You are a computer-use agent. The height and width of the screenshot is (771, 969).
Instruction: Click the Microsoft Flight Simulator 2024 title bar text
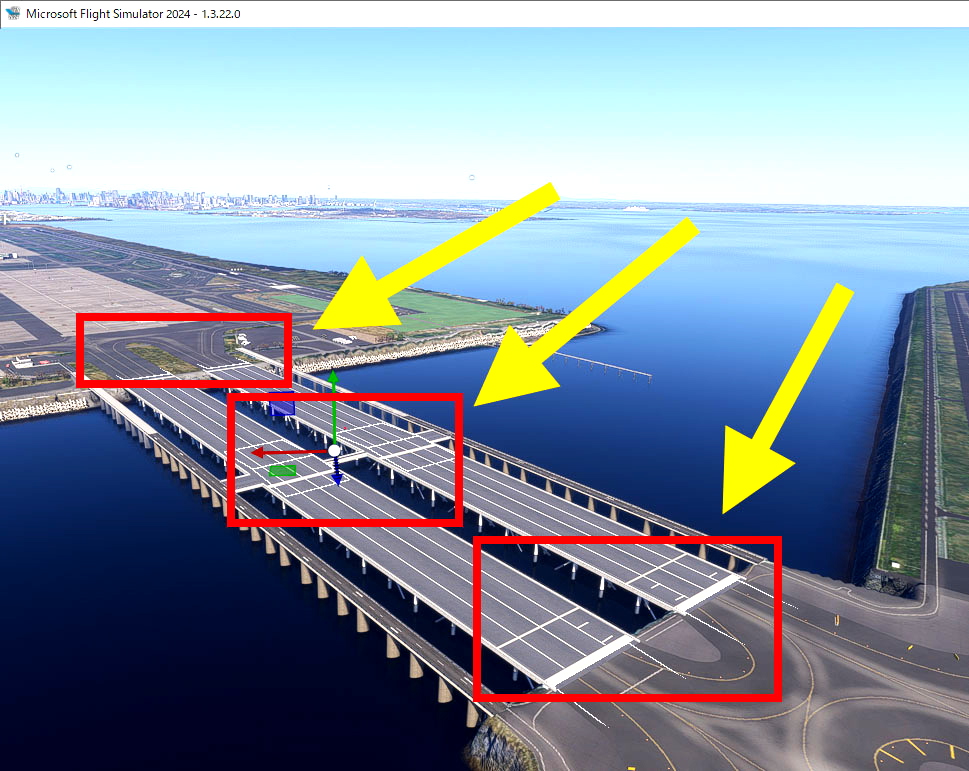coord(110,14)
